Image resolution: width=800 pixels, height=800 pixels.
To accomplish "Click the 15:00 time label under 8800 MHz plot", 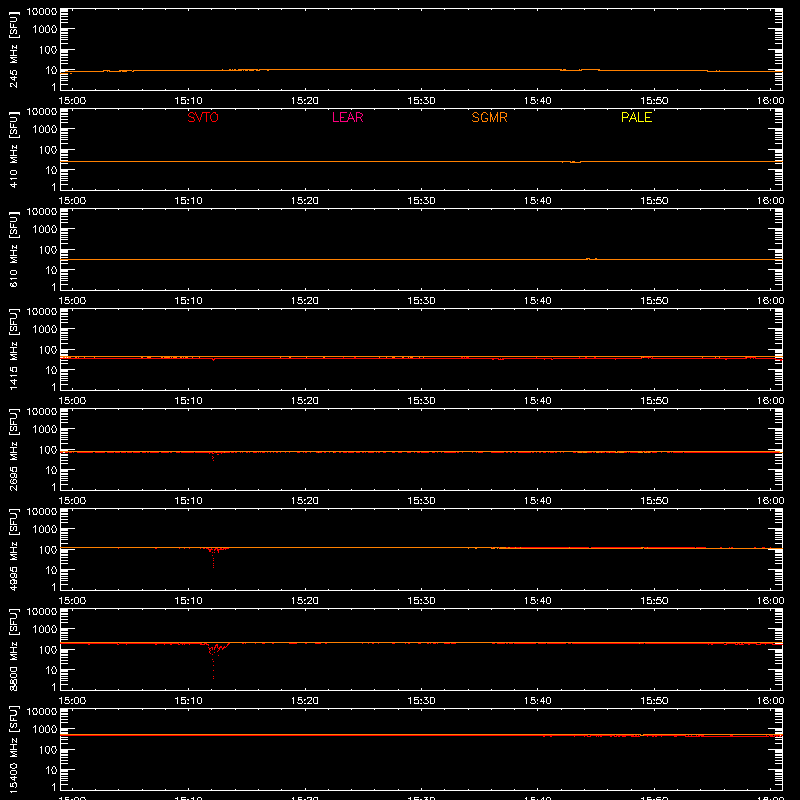I will 72,701.
